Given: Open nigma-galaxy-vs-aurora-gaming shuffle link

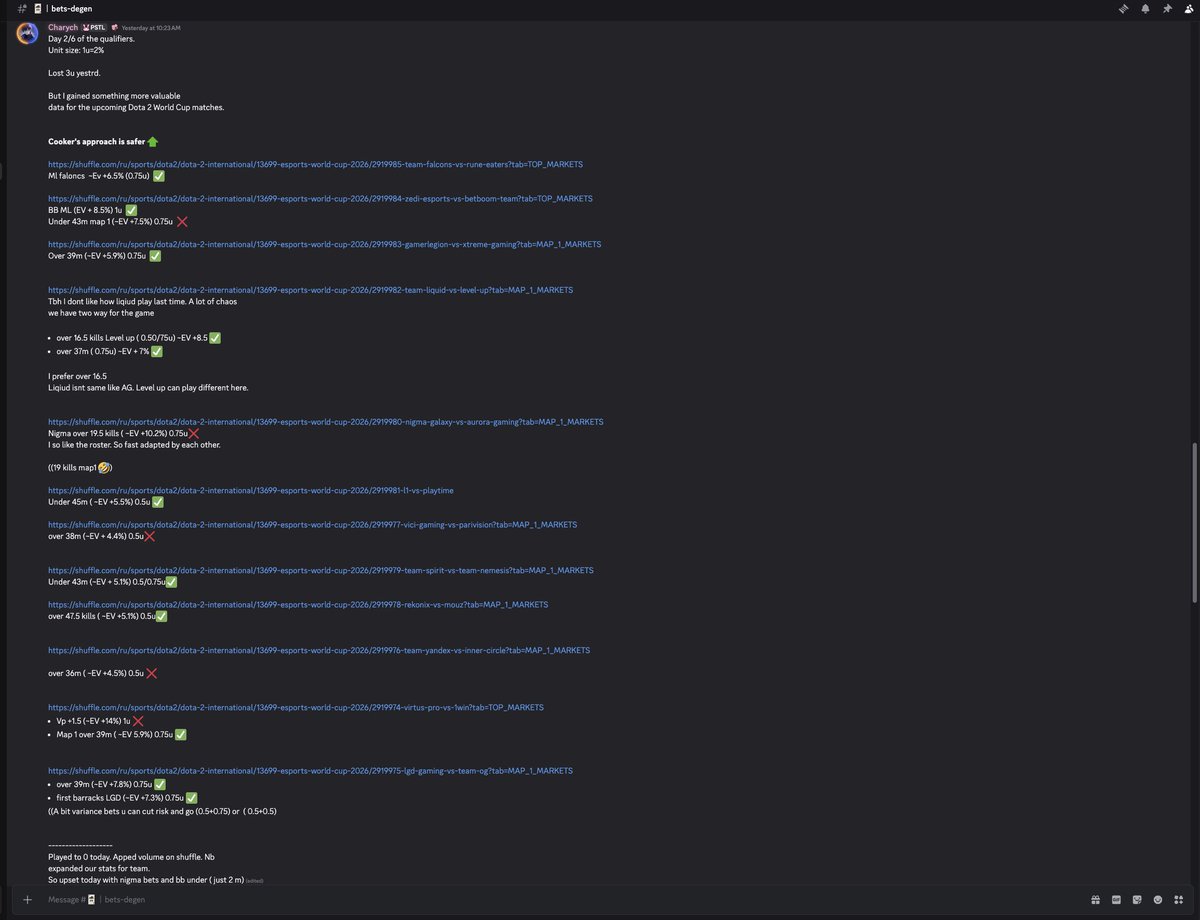Looking at the screenshot, I should pos(325,422).
